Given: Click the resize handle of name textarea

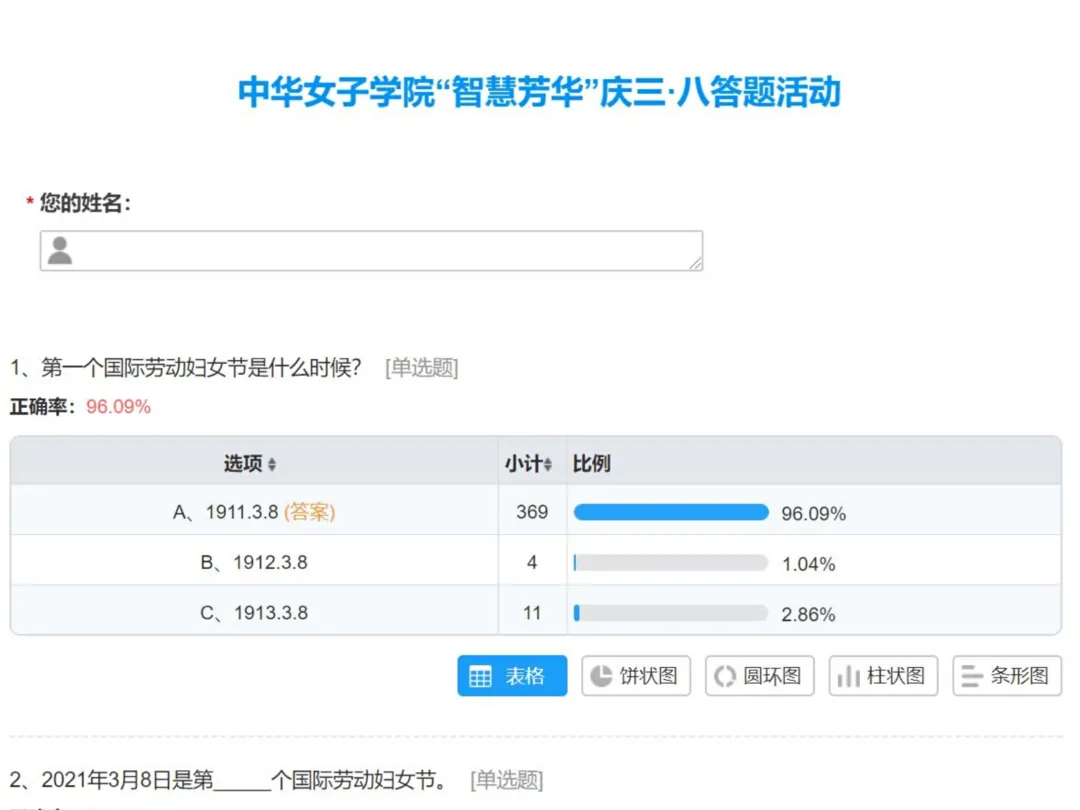Looking at the screenshot, I should point(695,262).
